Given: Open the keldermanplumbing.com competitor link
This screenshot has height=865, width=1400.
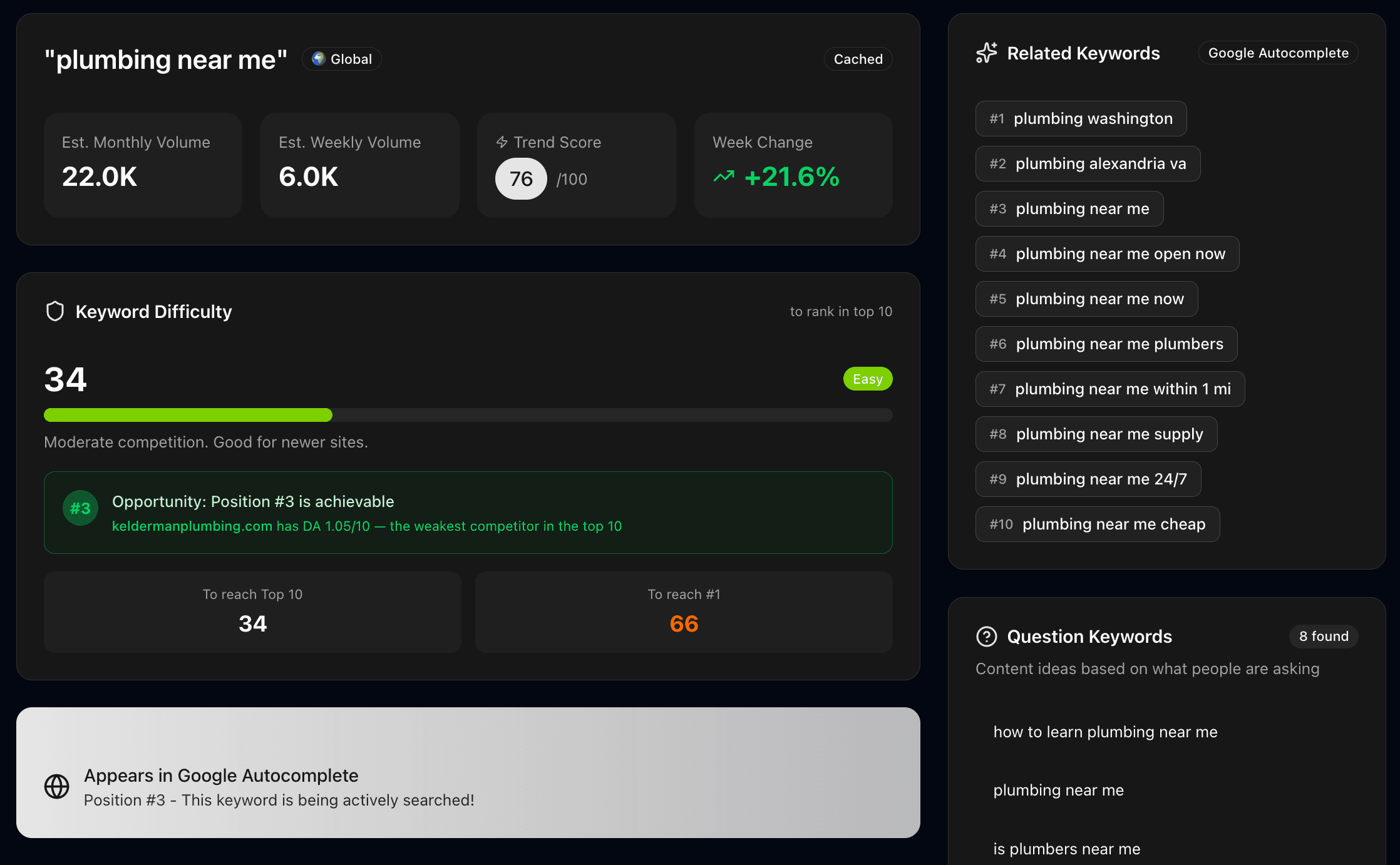Looking at the screenshot, I should 192,526.
